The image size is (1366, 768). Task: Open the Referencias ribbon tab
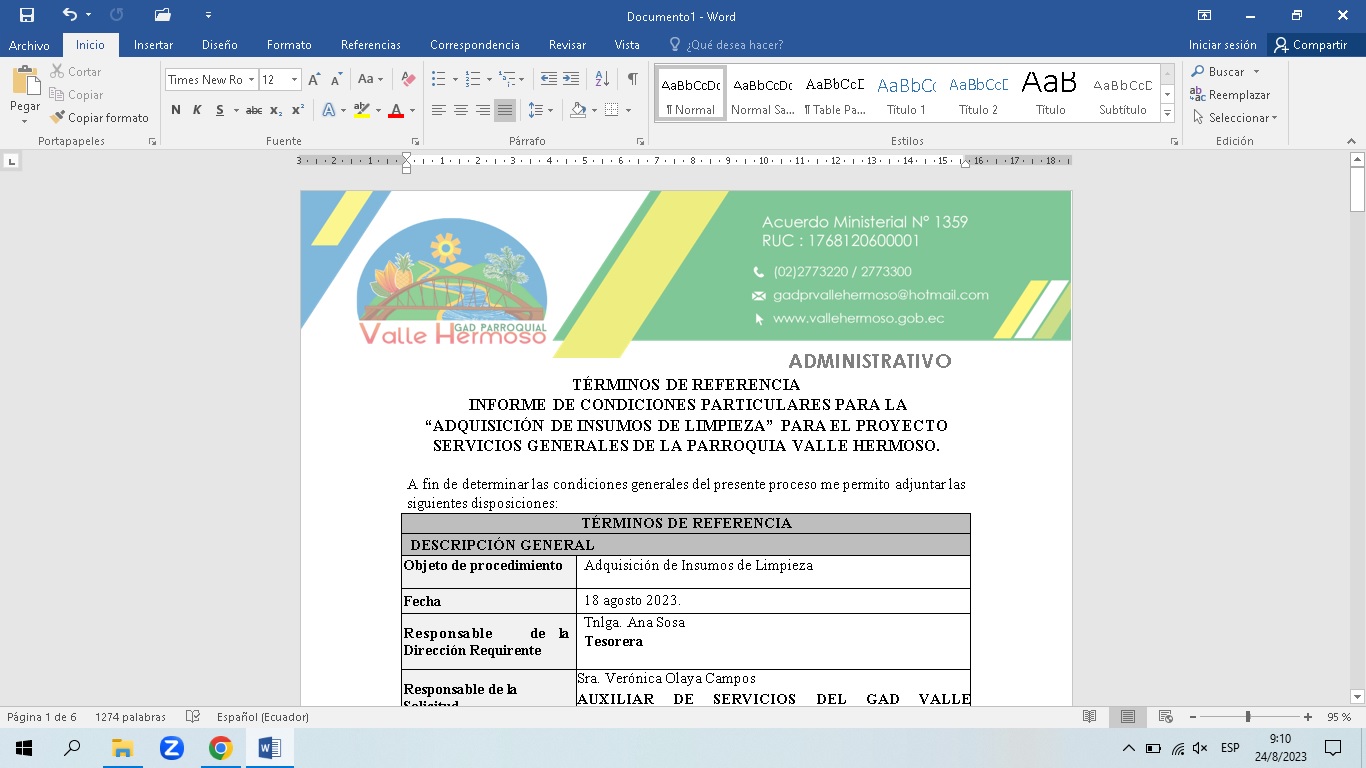pyautogui.click(x=370, y=45)
